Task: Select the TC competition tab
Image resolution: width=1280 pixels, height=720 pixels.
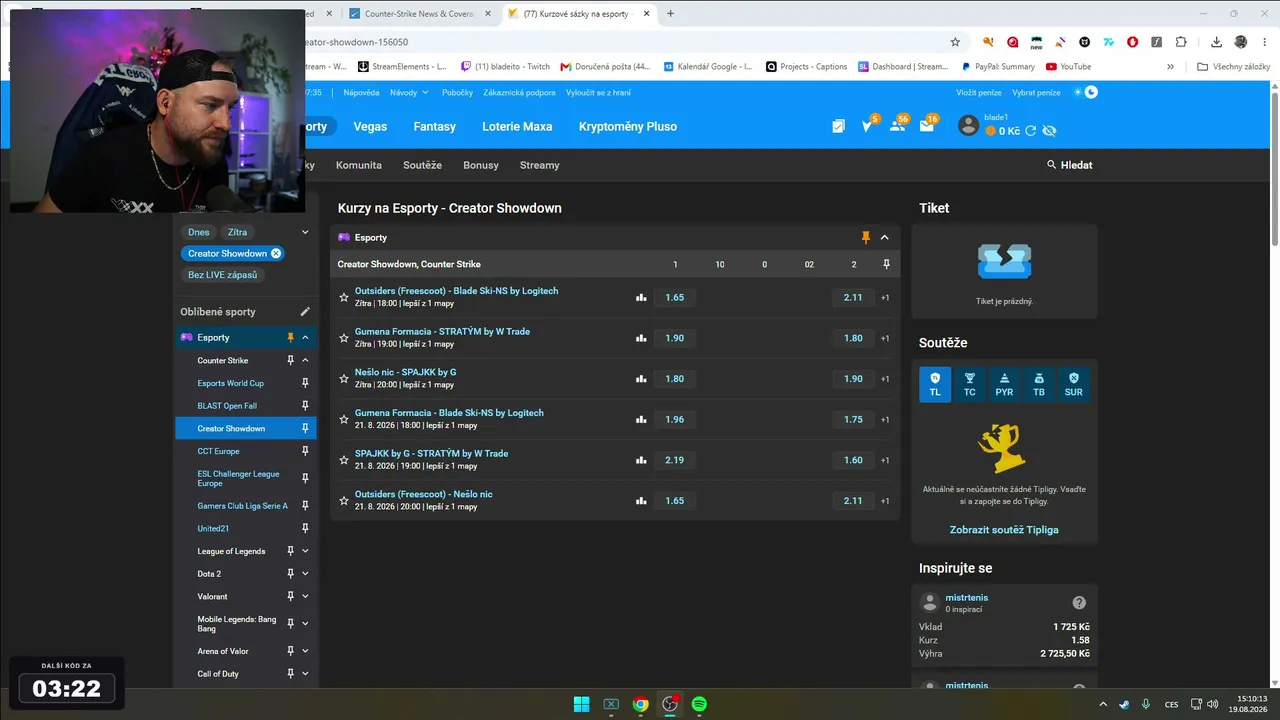Action: point(970,384)
